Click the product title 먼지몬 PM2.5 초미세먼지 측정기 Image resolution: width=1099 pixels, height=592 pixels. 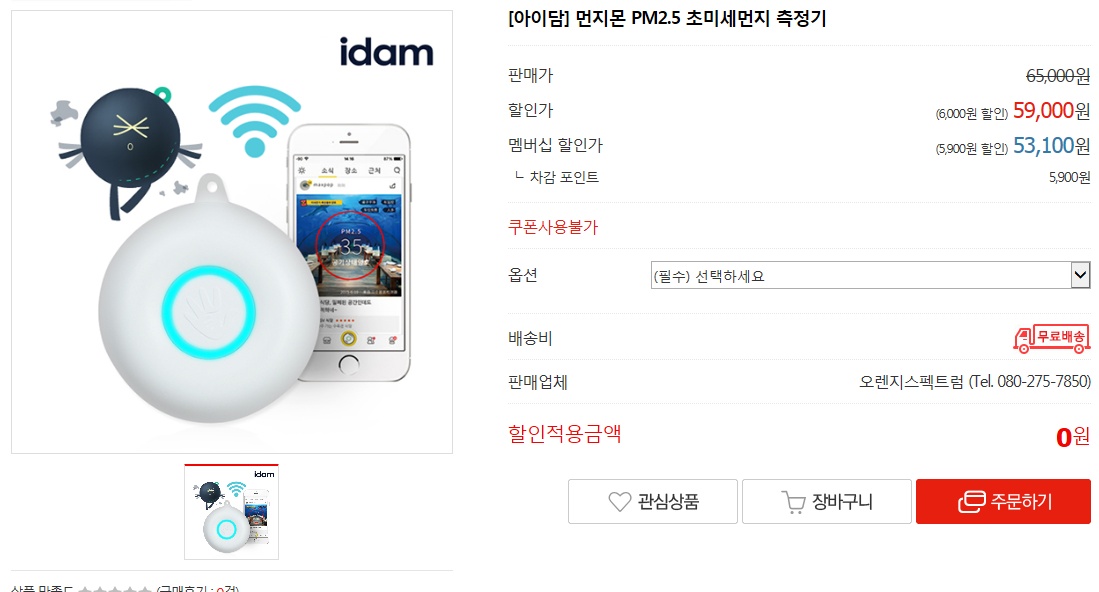point(701,18)
